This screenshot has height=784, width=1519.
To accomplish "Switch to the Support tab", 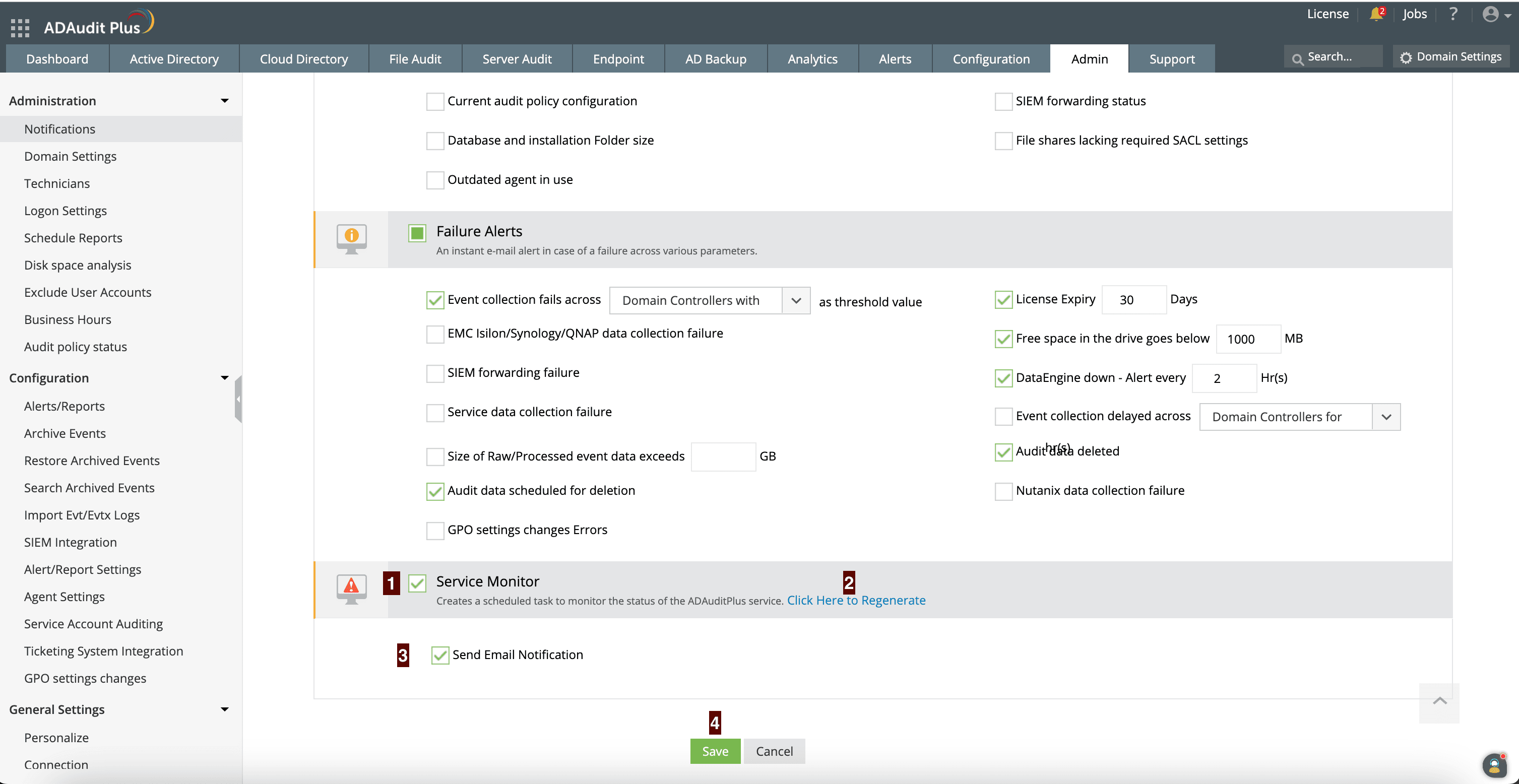I will click(1172, 59).
